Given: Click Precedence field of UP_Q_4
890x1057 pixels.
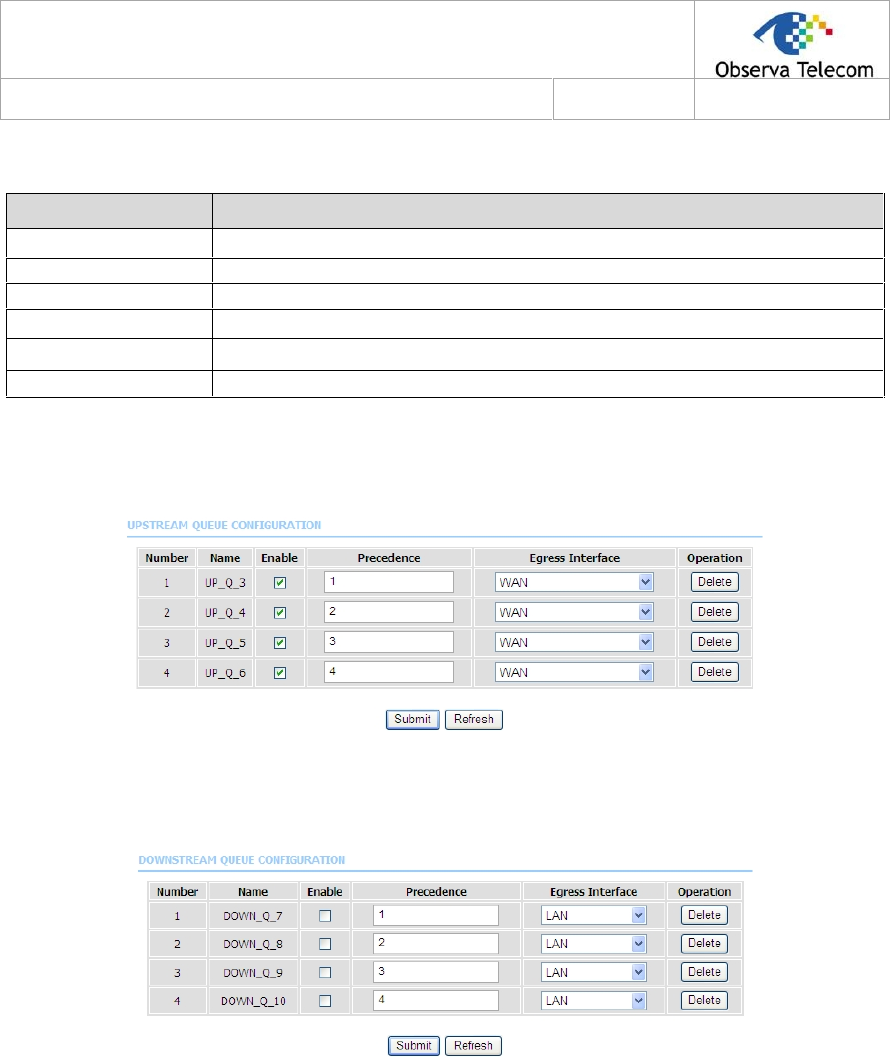Looking at the screenshot, I should 389,612.
